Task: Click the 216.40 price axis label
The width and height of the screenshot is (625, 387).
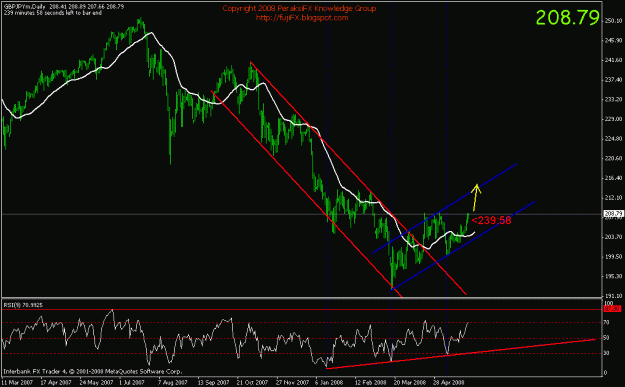Action: [x=613, y=178]
